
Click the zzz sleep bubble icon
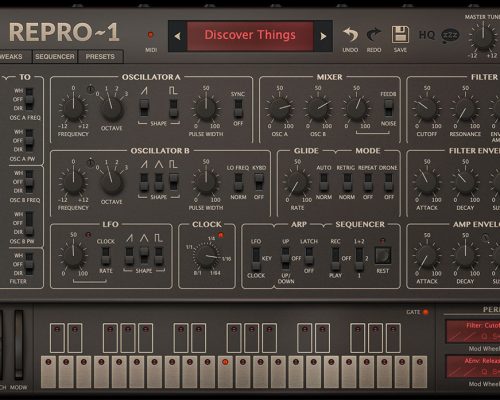[450, 35]
